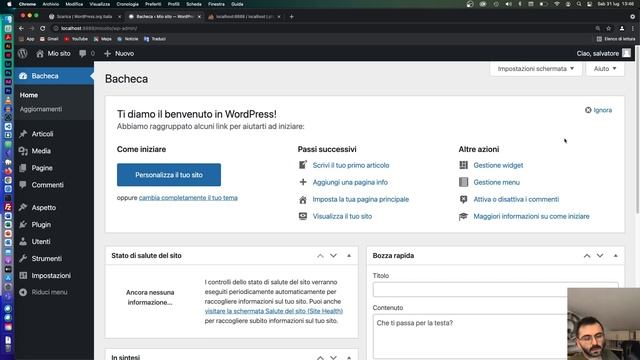Click the comment icon beside Attiva o disattiva

point(463,199)
